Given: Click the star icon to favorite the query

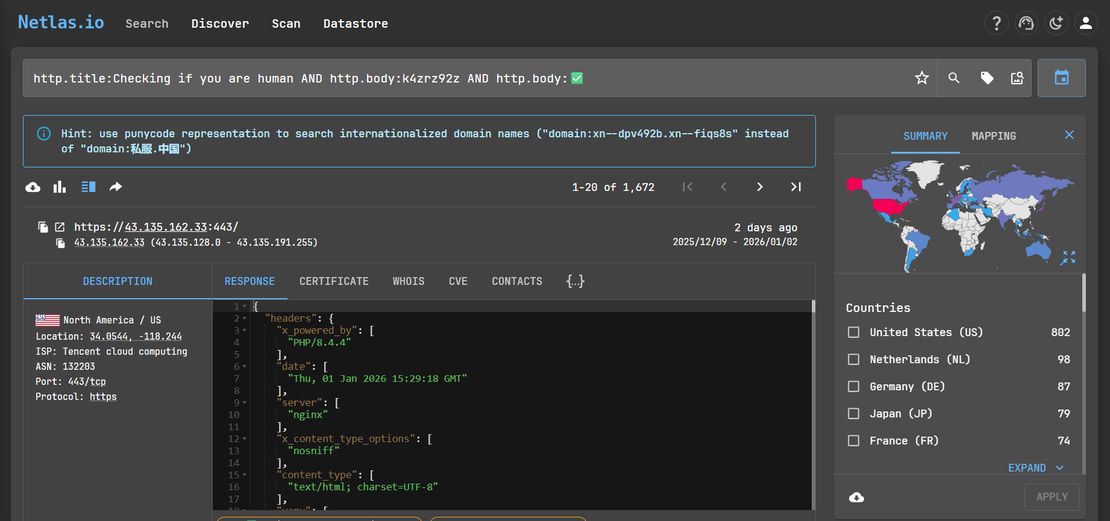Looking at the screenshot, I should tap(921, 78).
